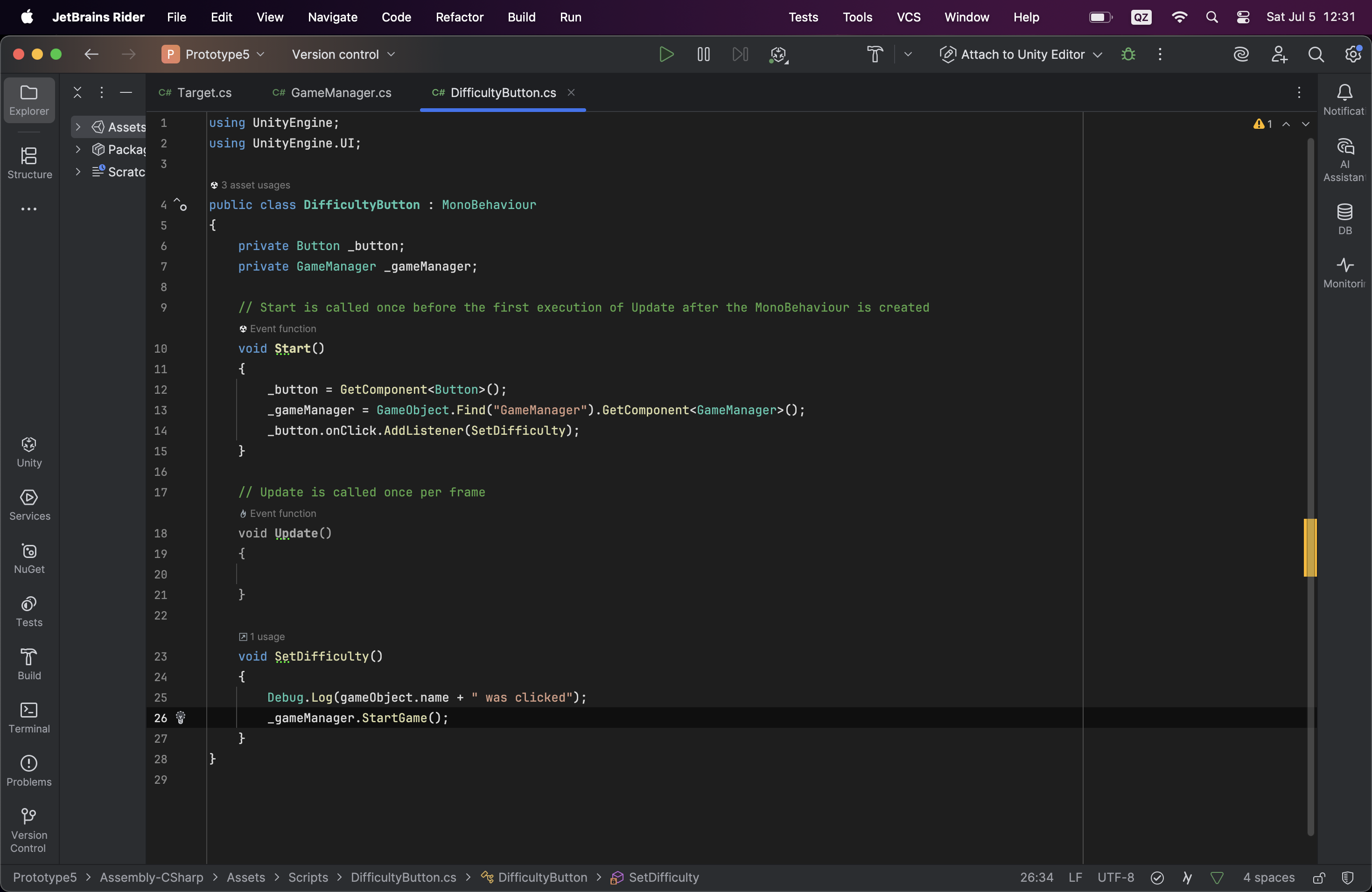Open the build options dropdown arrow
Screen dimensions: 1372x892
[x=908, y=54]
